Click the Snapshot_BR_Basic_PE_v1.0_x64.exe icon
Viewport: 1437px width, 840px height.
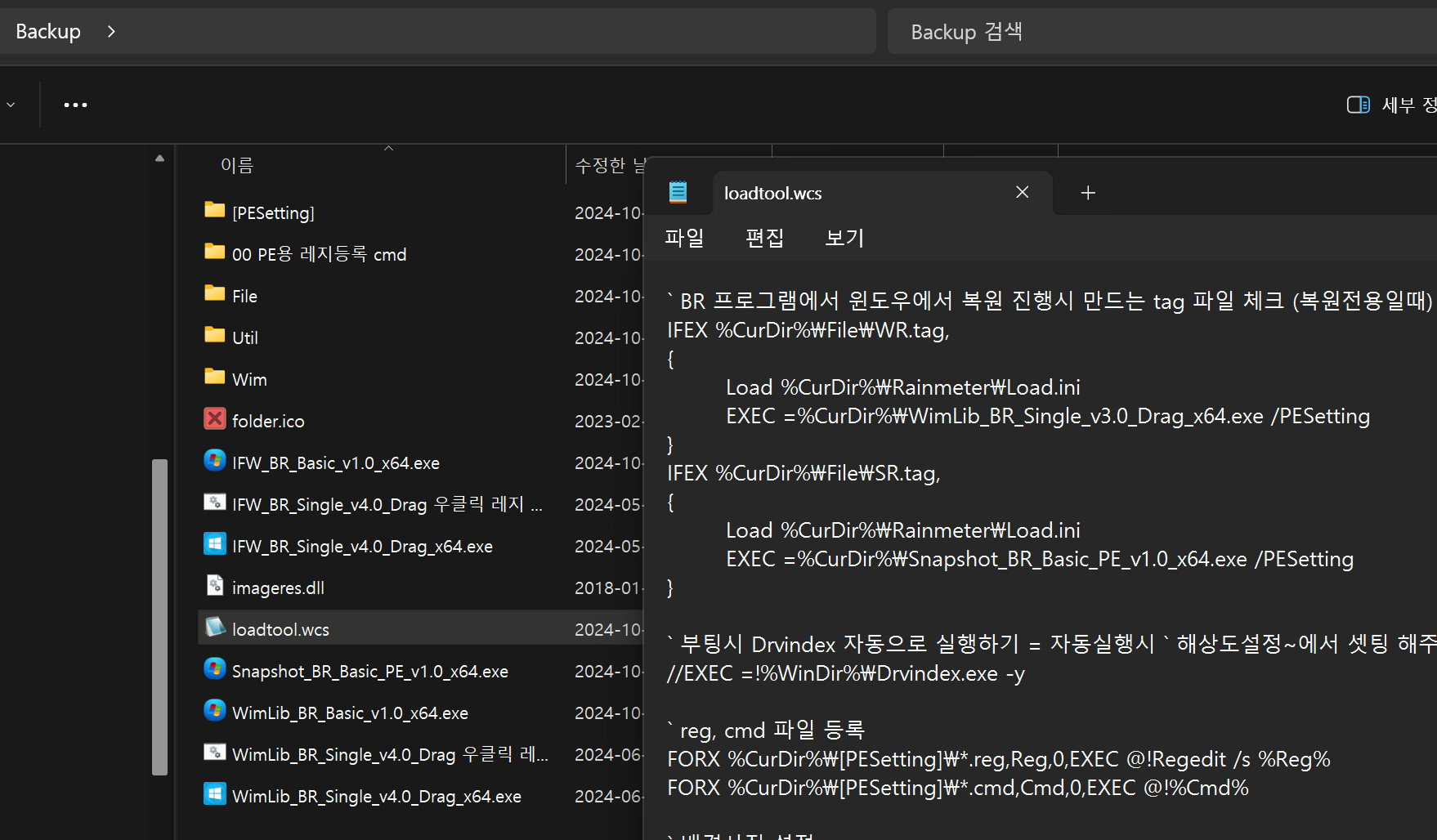[214, 669]
